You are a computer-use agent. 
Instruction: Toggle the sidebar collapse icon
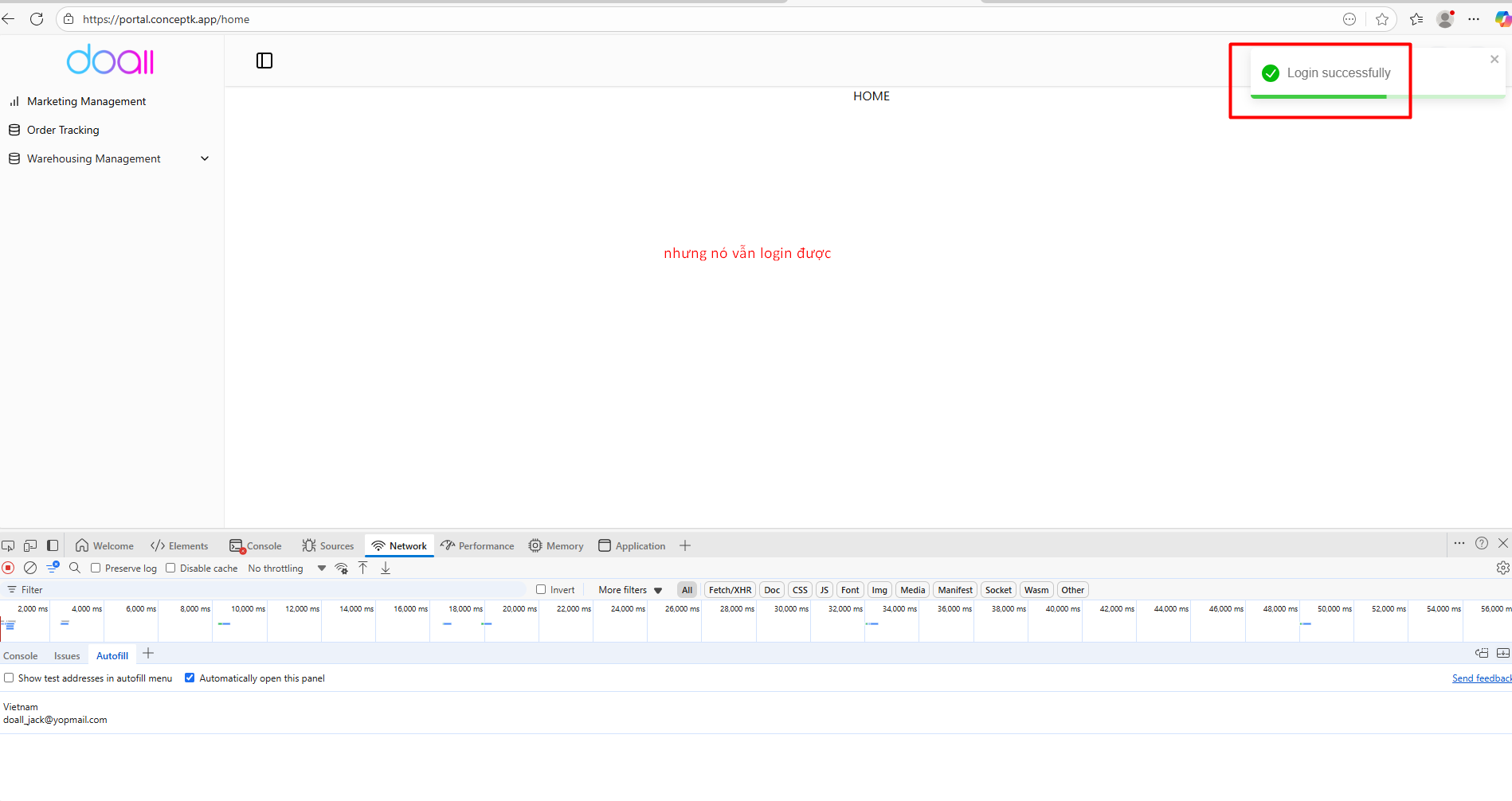pyautogui.click(x=264, y=61)
